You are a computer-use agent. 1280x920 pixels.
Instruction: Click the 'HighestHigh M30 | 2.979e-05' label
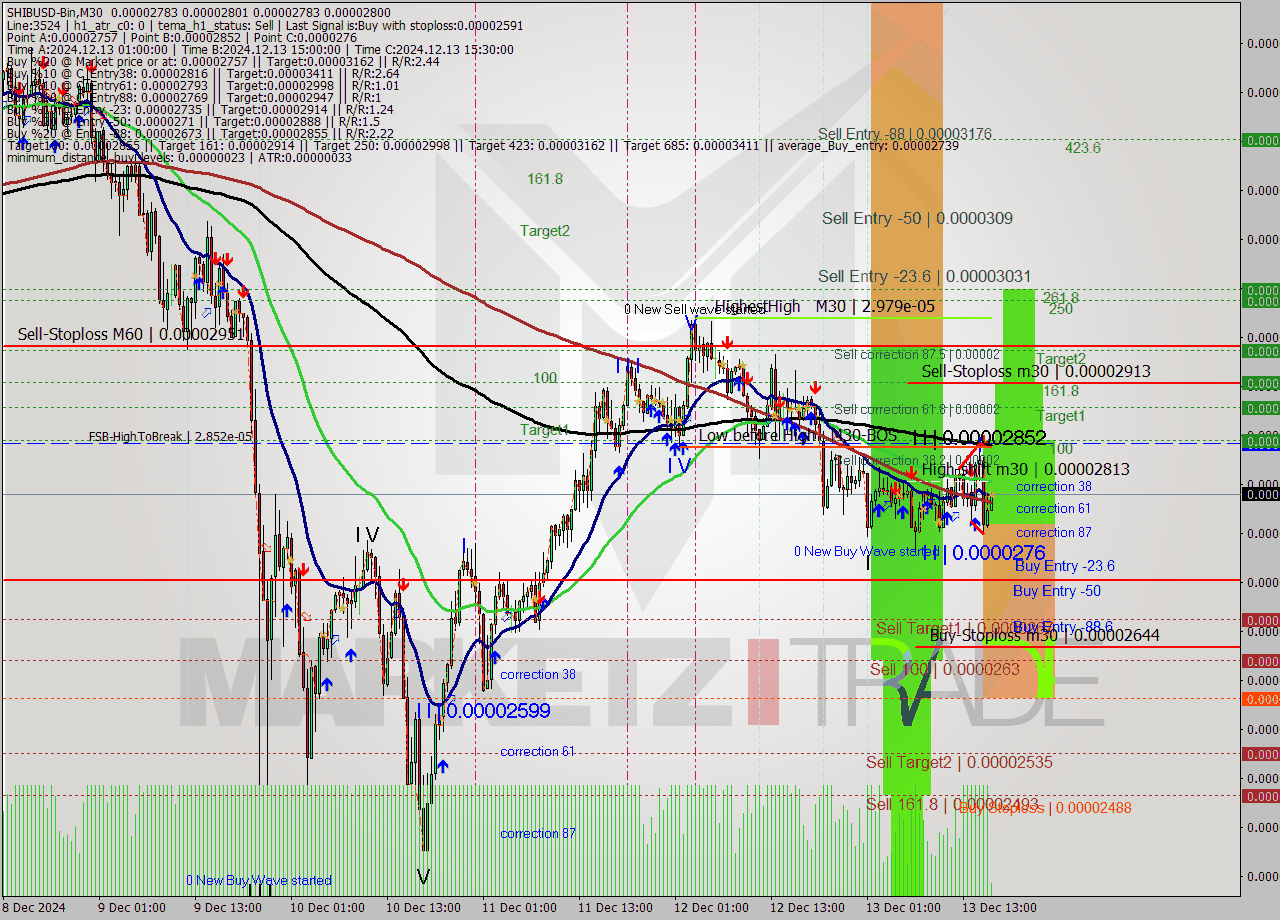click(x=825, y=306)
